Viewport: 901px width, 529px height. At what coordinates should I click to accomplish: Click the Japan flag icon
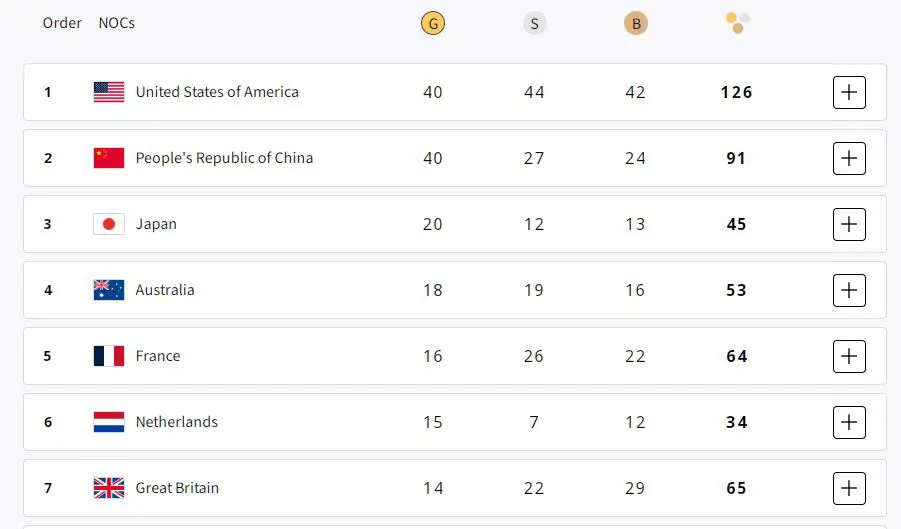(109, 224)
